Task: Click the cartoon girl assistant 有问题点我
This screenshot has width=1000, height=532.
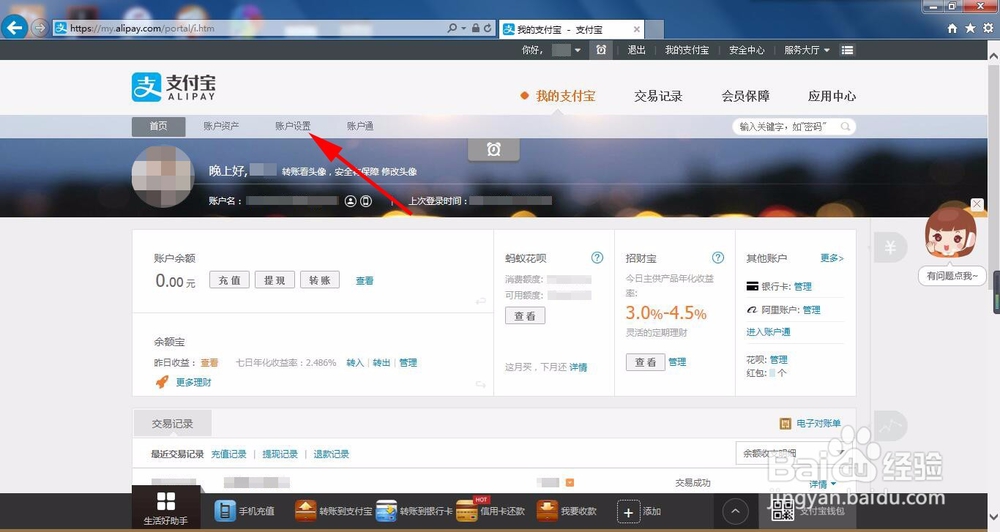Action: (x=950, y=235)
